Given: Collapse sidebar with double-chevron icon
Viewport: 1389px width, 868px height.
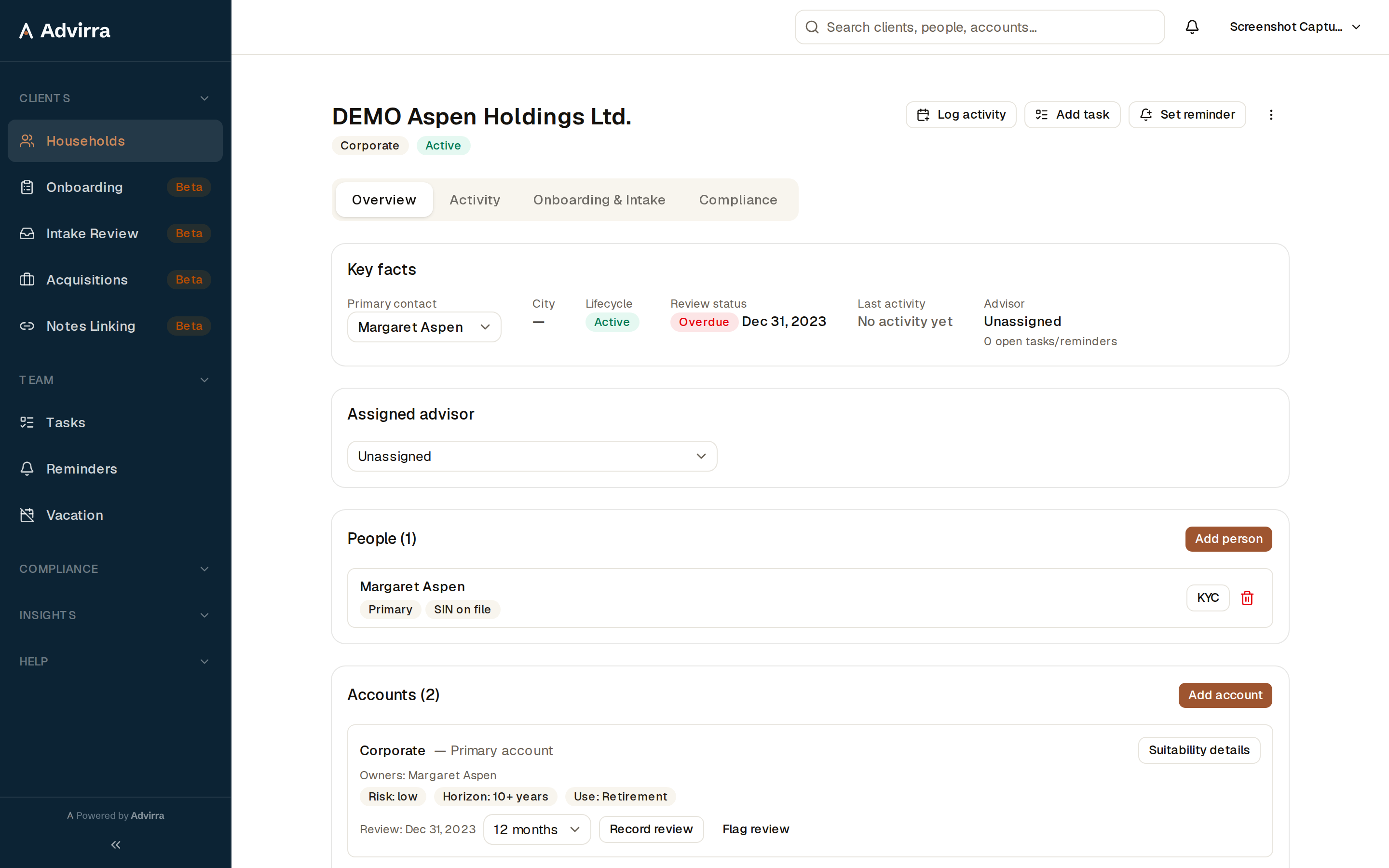Looking at the screenshot, I should click(115, 844).
